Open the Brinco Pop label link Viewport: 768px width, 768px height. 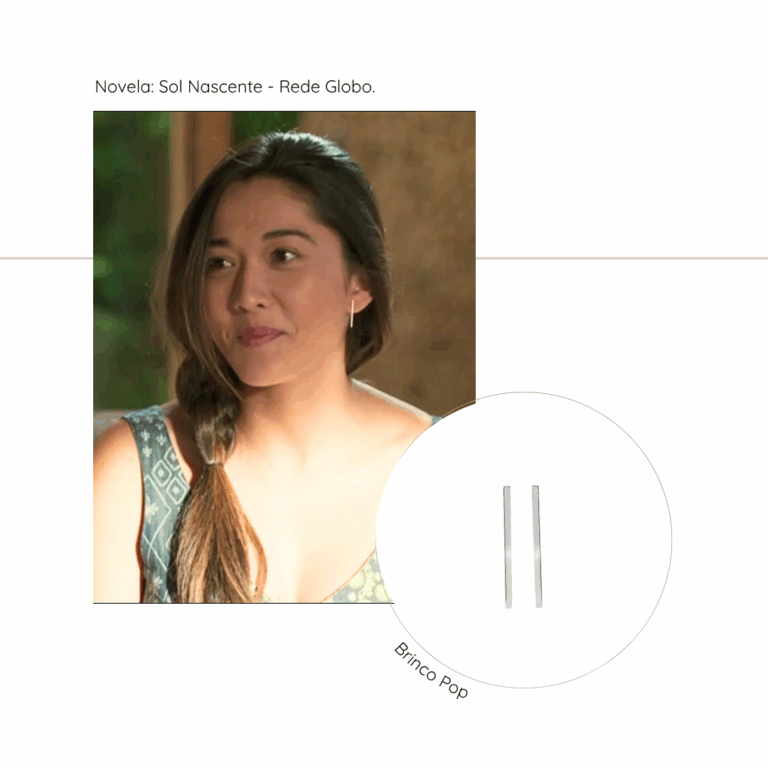pyautogui.click(x=431, y=670)
